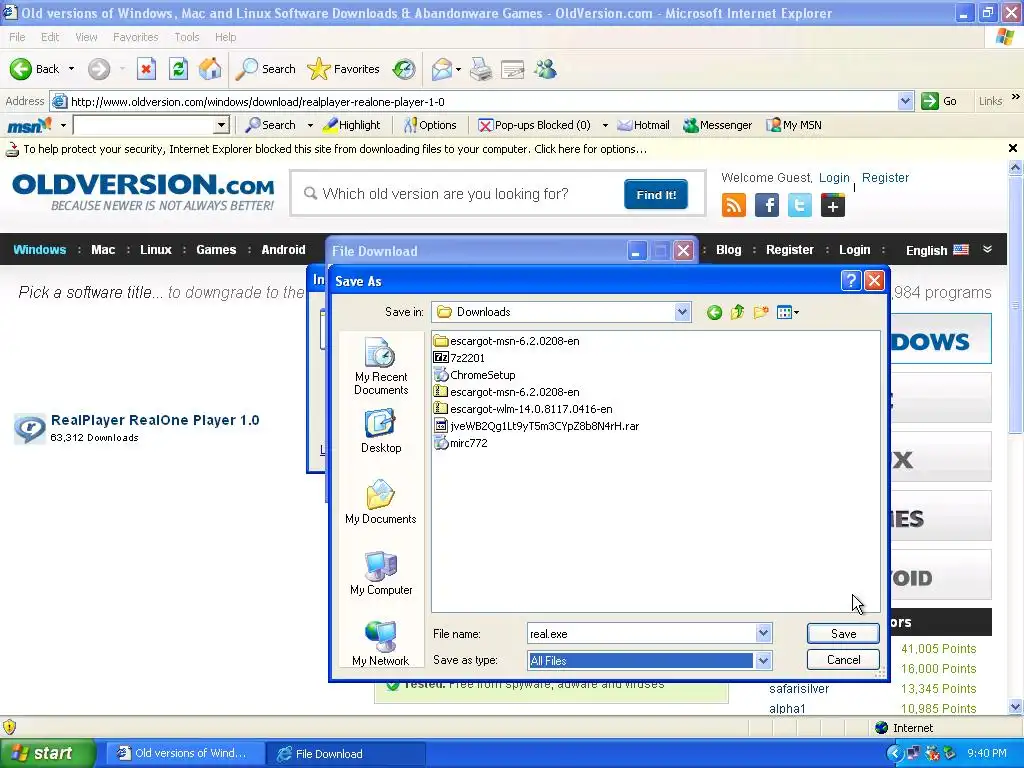Click IE Edit toolbar icon
The height and width of the screenshot is (768, 1024).
pyautogui.click(x=513, y=69)
